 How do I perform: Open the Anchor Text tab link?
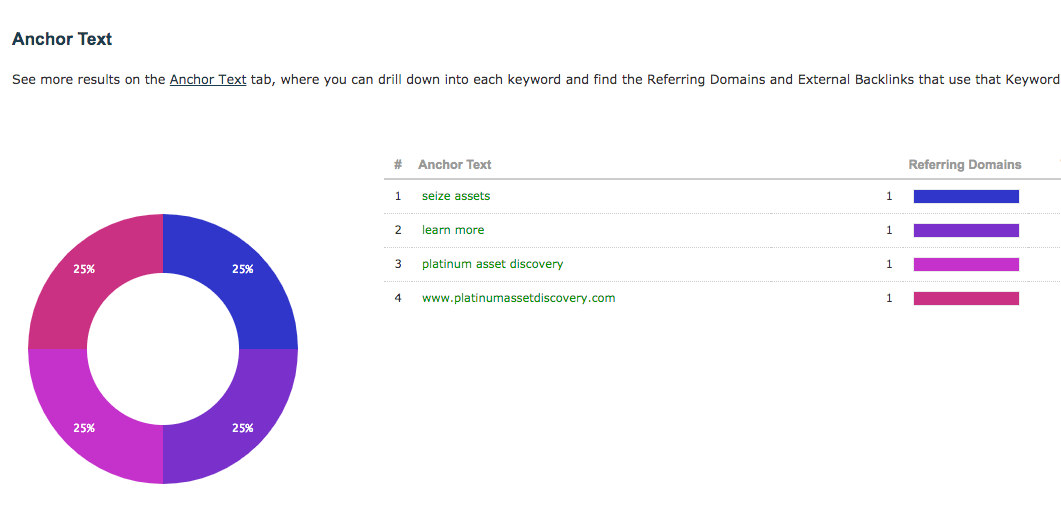point(208,80)
